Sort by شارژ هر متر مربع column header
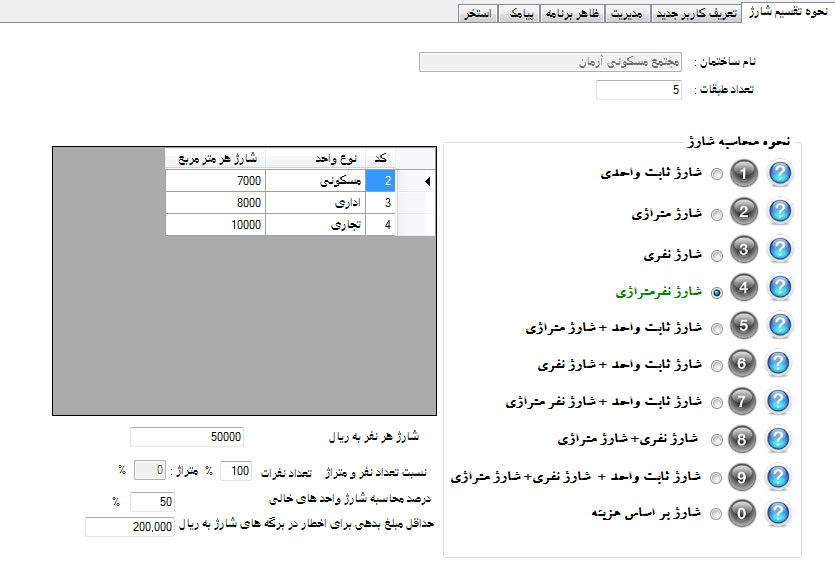835x561 pixels. pyautogui.click(x=215, y=158)
